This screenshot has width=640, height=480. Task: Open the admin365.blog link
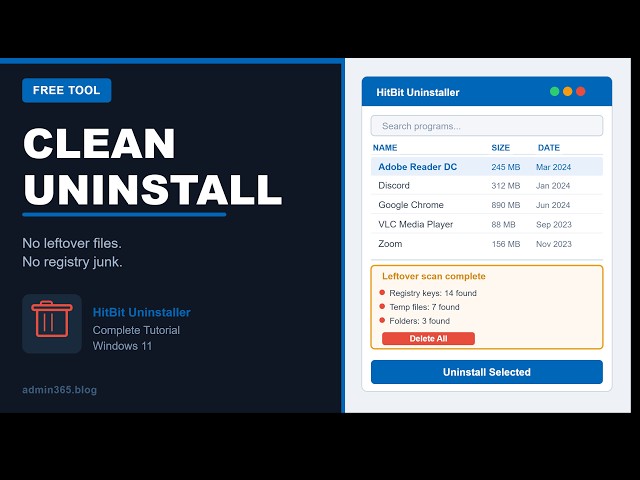click(x=60, y=390)
